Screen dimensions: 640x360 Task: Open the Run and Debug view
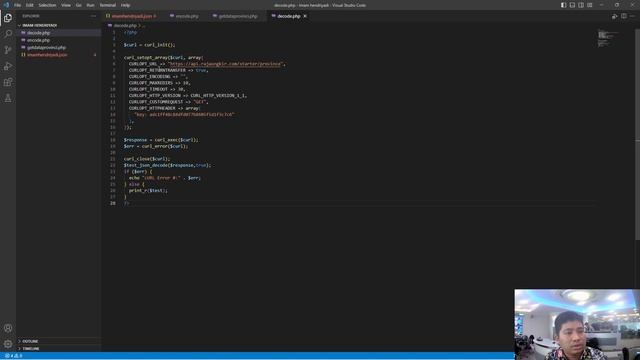8,66
